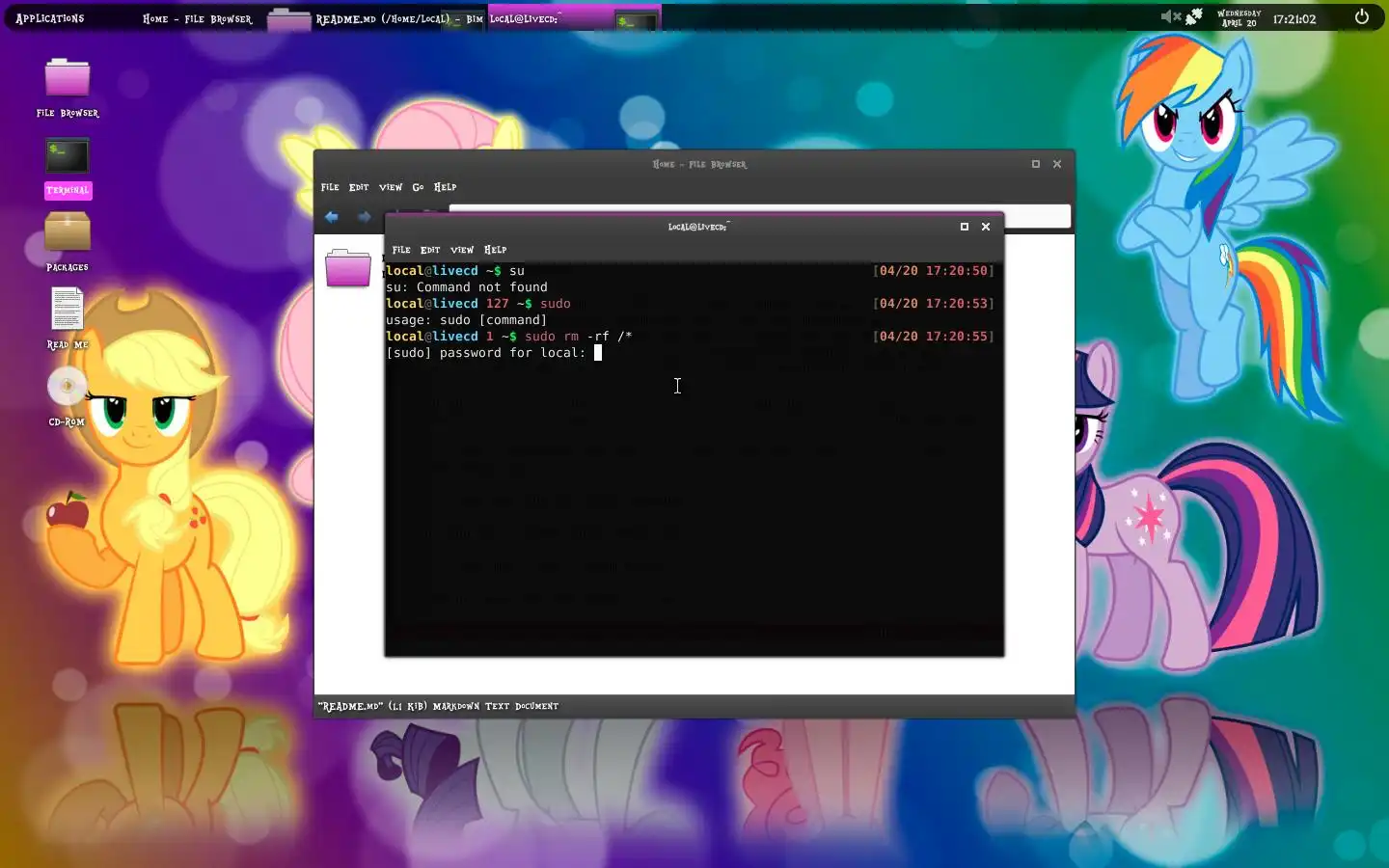The width and height of the screenshot is (1389, 868).
Task: Go back in the File Browser toolbar
Action: (x=332, y=217)
